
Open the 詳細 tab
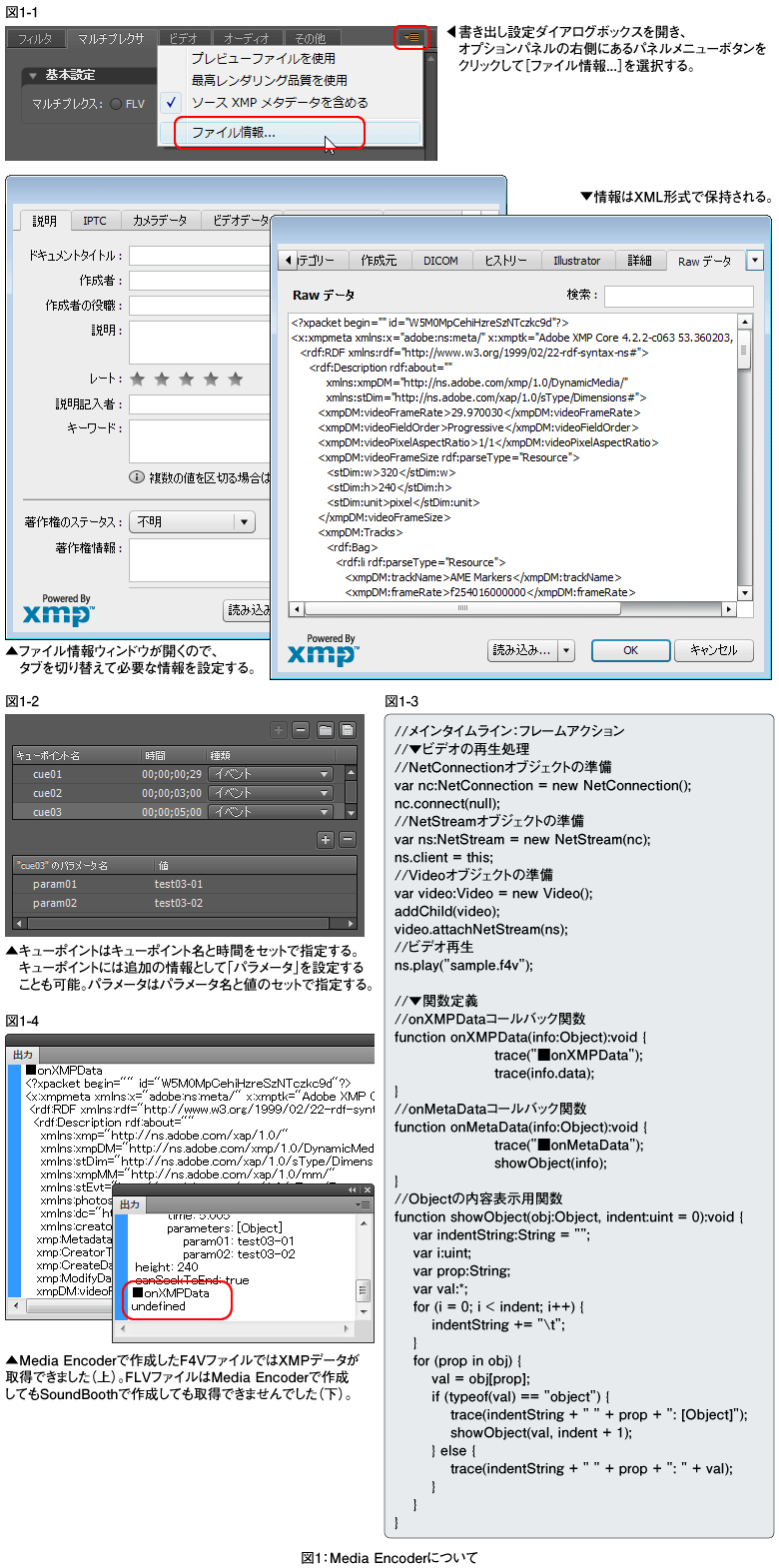640,261
